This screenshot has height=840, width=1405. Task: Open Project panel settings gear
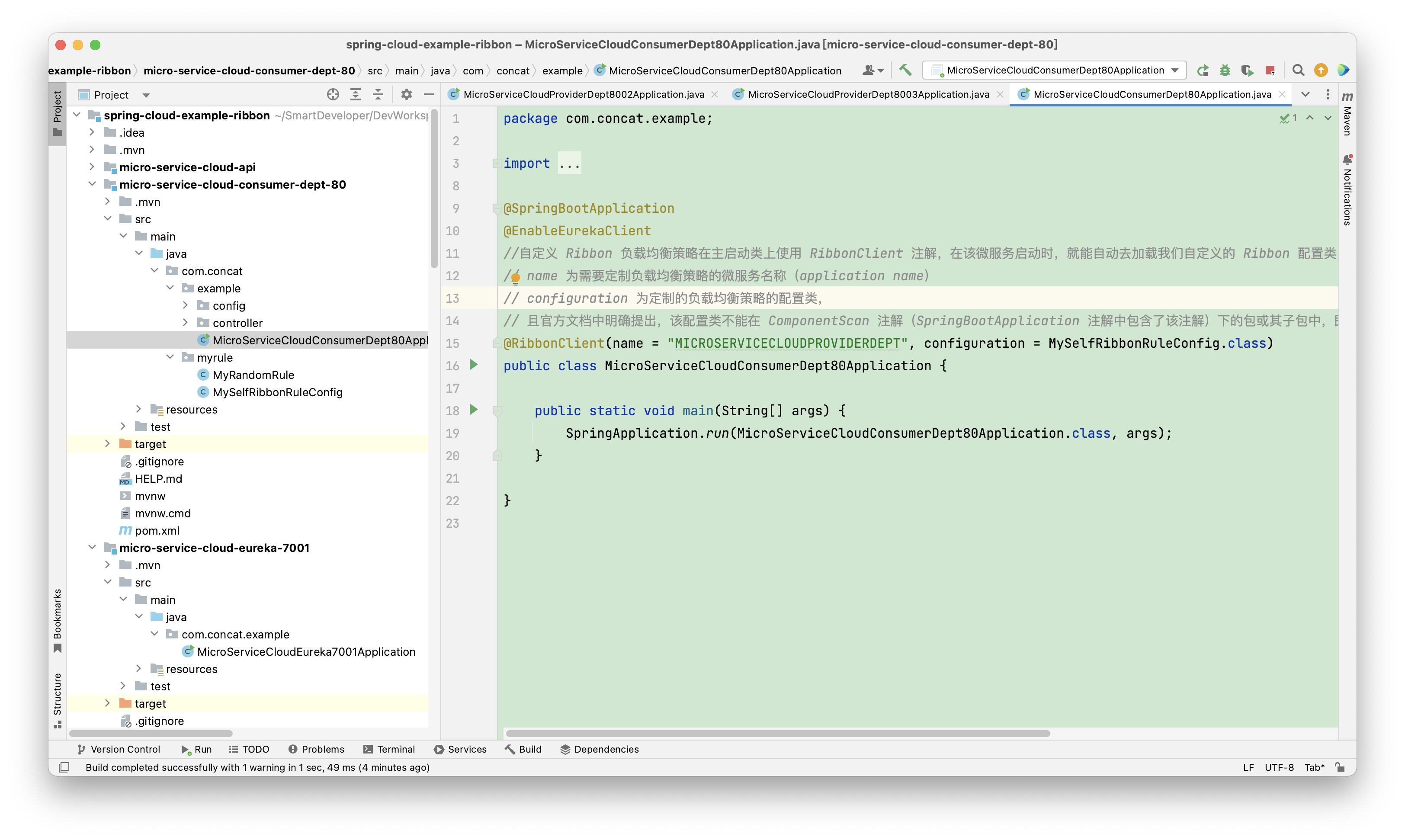pyautogui.click(x=406, y=95)
